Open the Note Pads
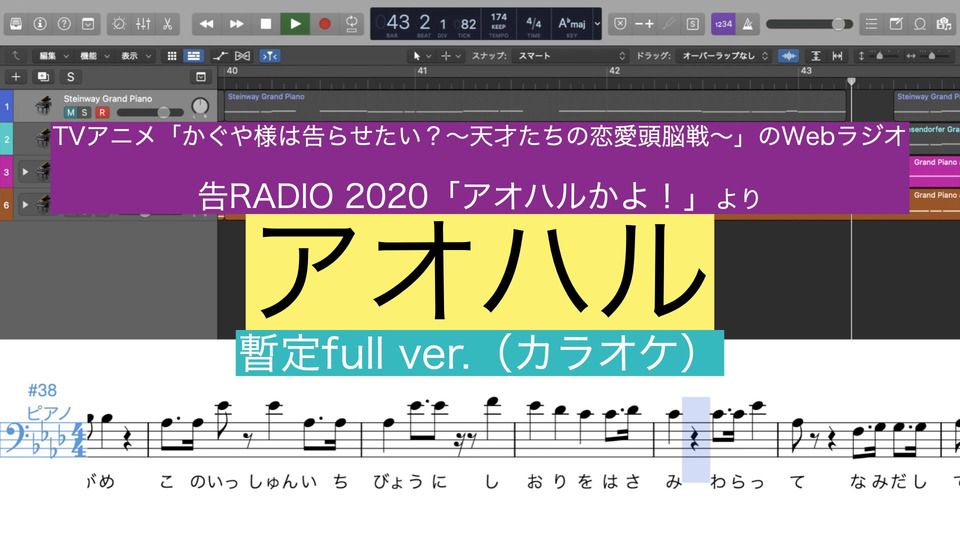 pos(896,24)
